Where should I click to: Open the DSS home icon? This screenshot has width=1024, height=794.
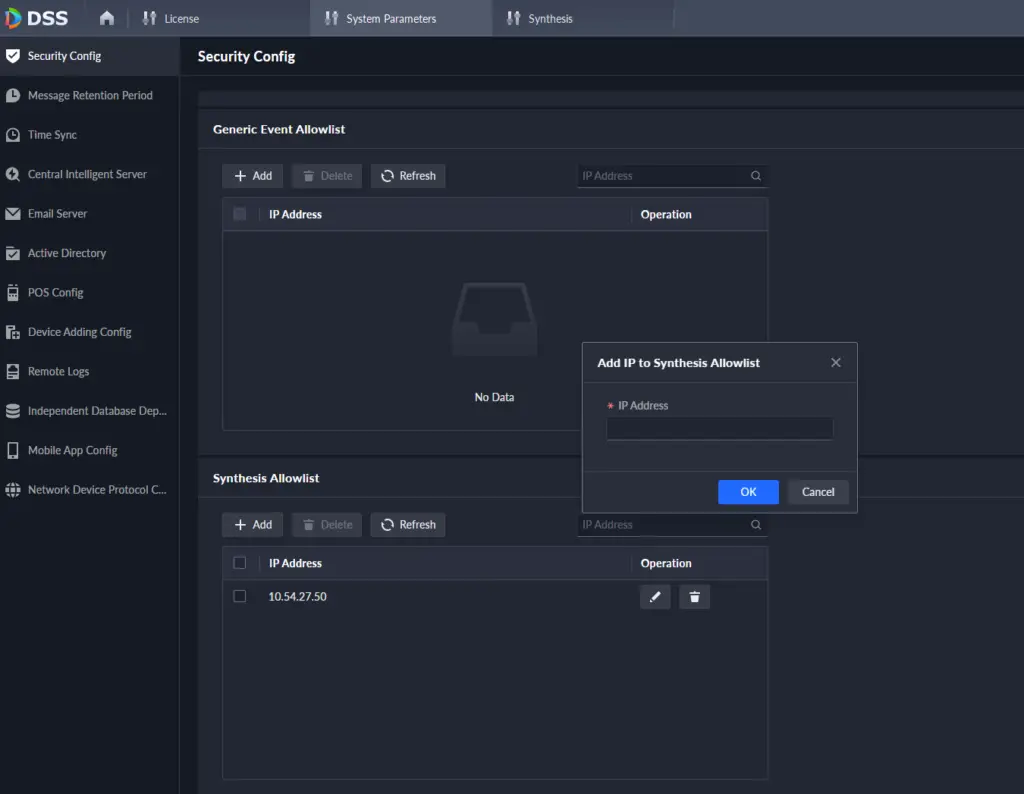(106, 17)
